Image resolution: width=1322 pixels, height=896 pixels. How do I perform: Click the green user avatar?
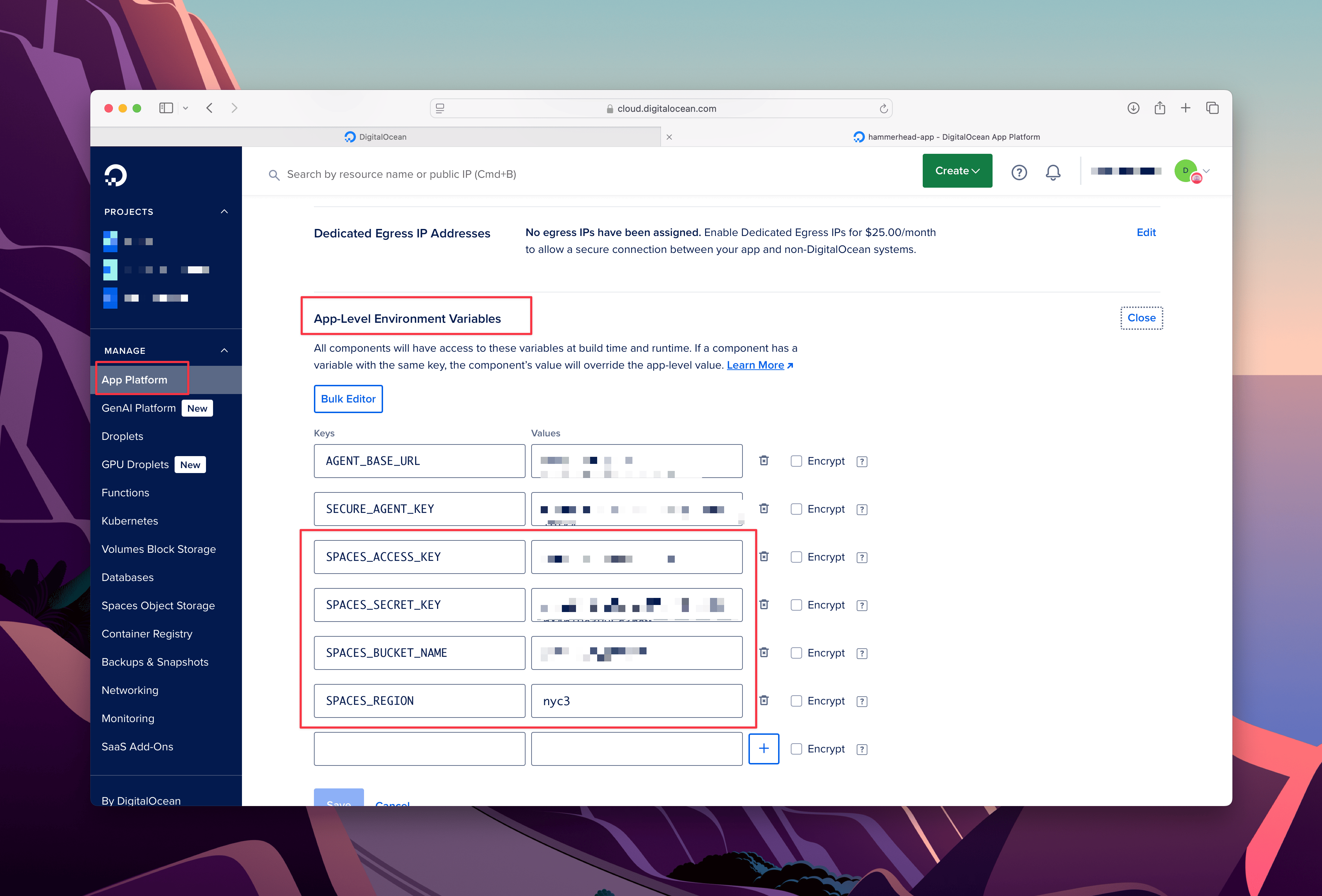click(1185, 171)
